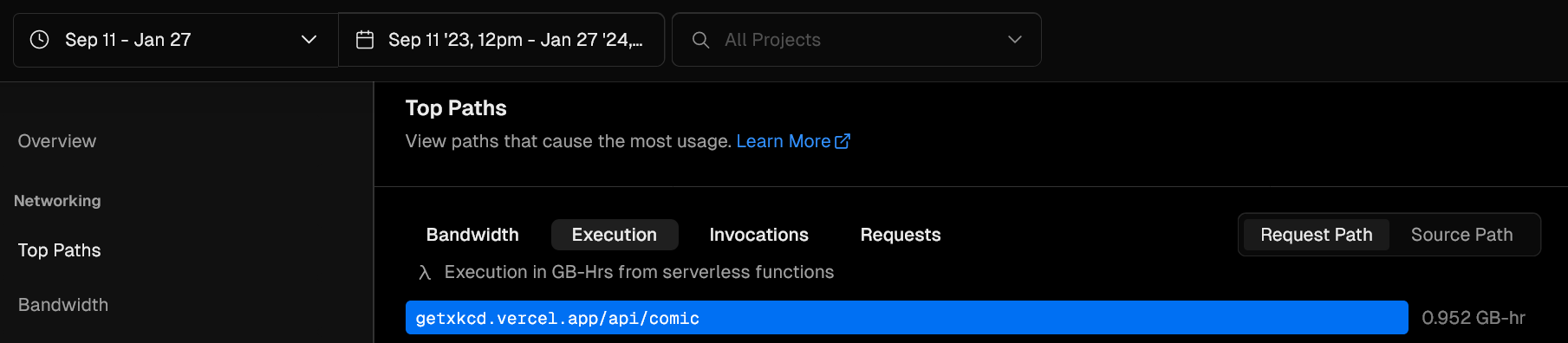Switch to Source Path view
Viewport: 1568px width, 343px height.
pyautogui.click(x=1461, y=235)
